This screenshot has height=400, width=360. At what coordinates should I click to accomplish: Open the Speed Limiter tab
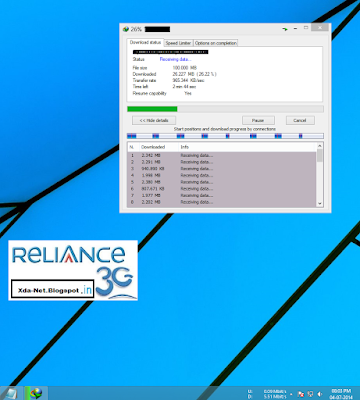coord(178,43)
